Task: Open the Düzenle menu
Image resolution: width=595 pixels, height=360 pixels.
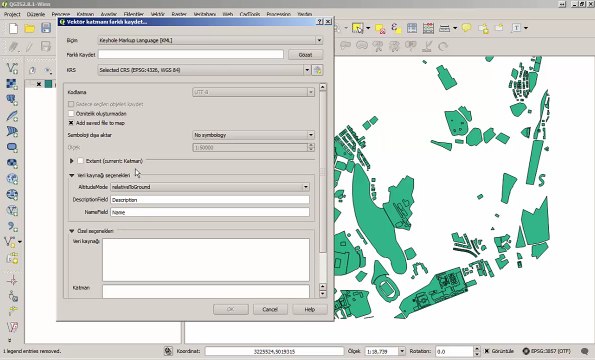Action: (36, 14)
